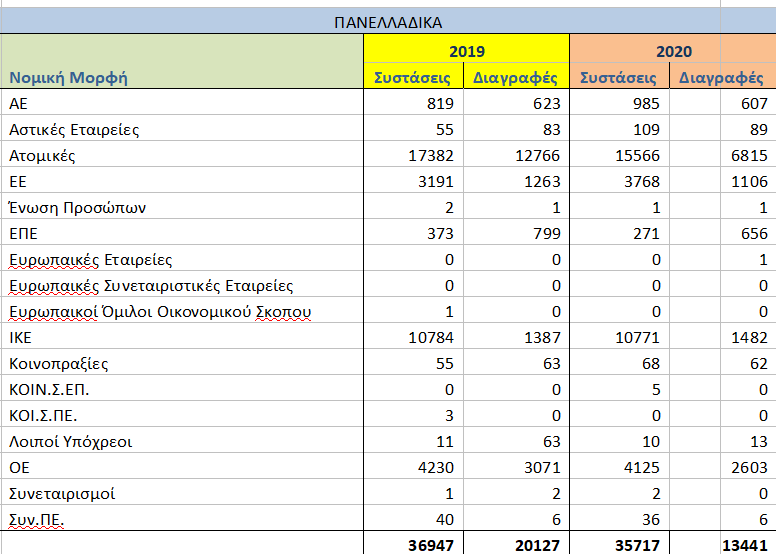
Task: Click the Νομική Μορφή column header
Action: (68, 77)
